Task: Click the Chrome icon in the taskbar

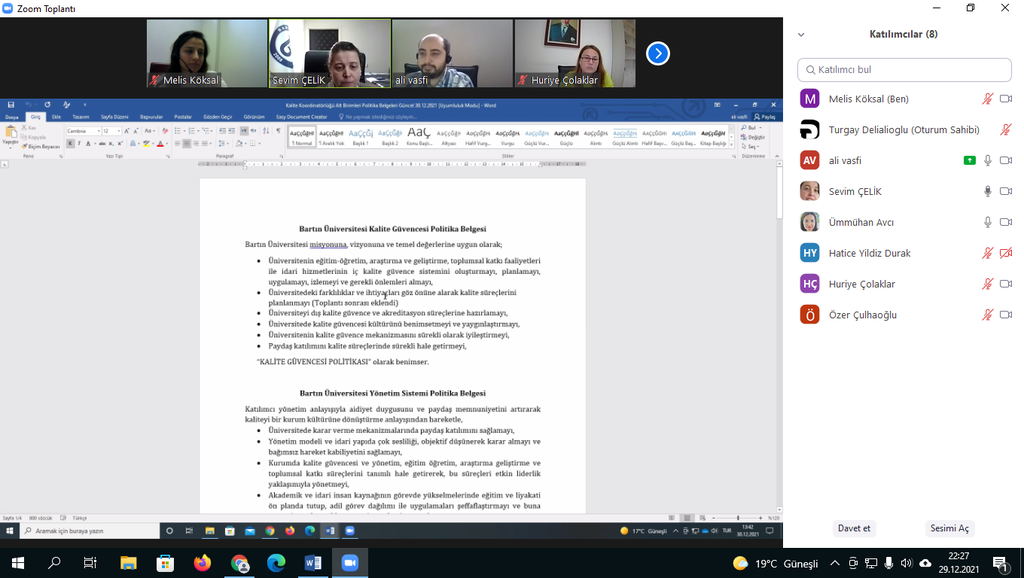Action: click(240, 563)
